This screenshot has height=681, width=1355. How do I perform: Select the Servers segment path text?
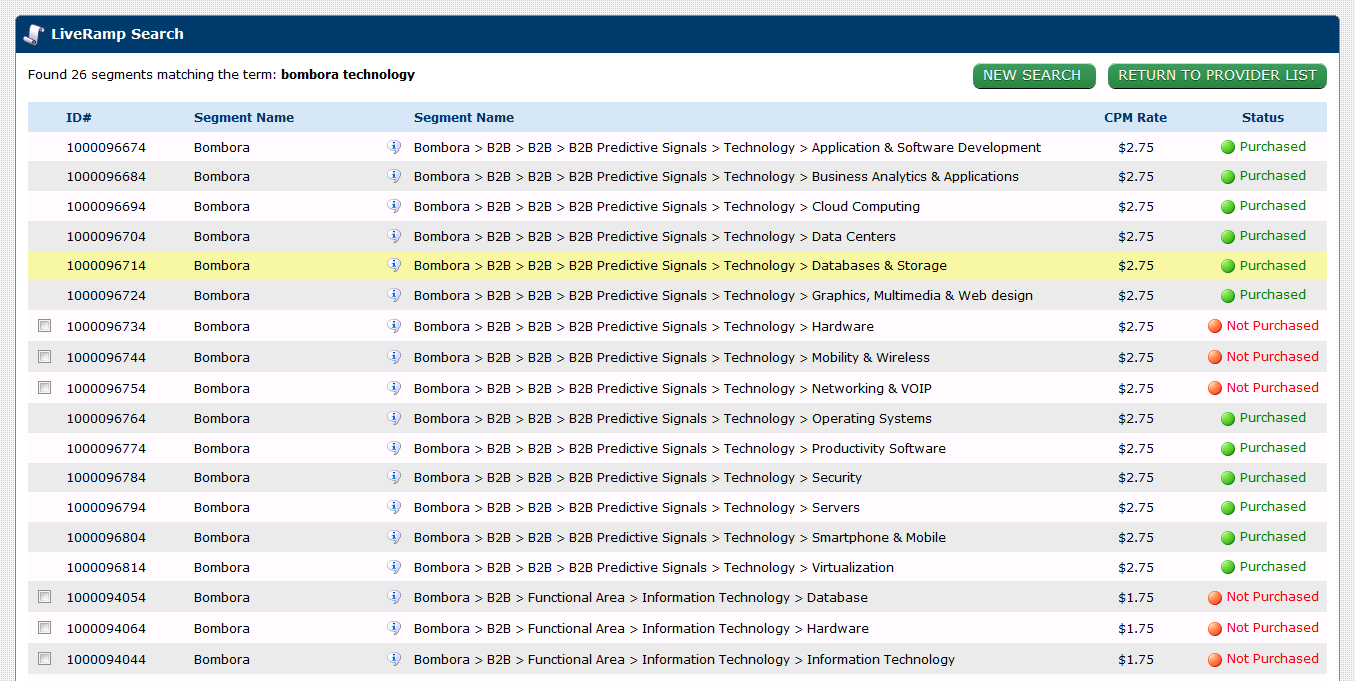coord(637,508)
